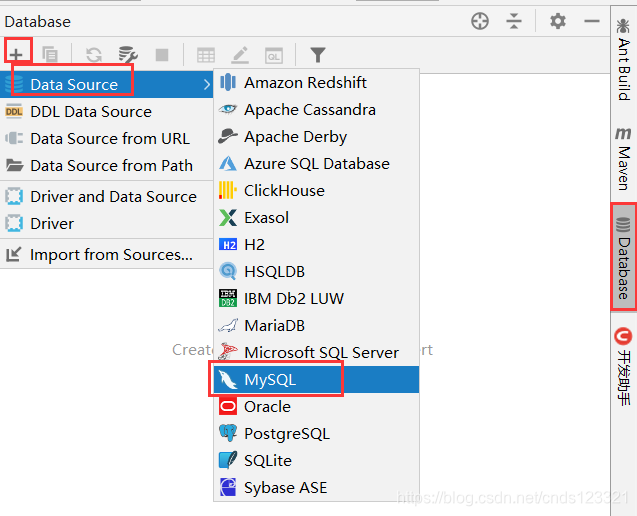Open Database panel gear settings
This screenshot has height=516, width=637.
[x=558, y=21]
